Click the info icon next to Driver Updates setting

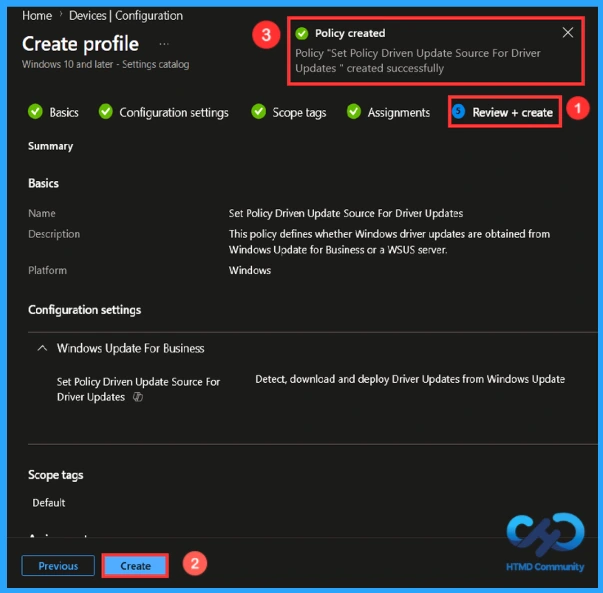click(x=138, y=397)
